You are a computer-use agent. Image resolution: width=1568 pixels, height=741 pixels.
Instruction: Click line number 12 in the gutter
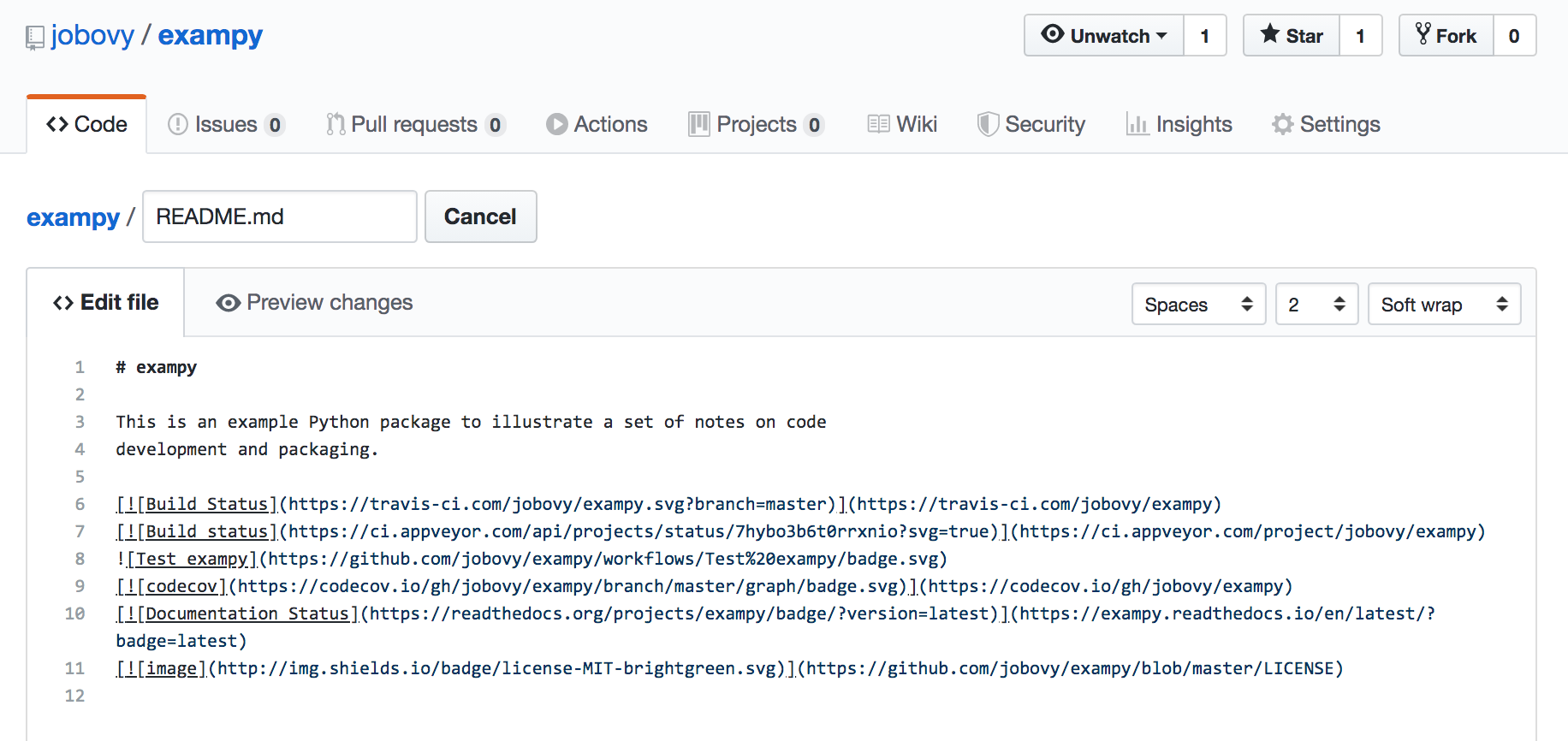[75, 696]
